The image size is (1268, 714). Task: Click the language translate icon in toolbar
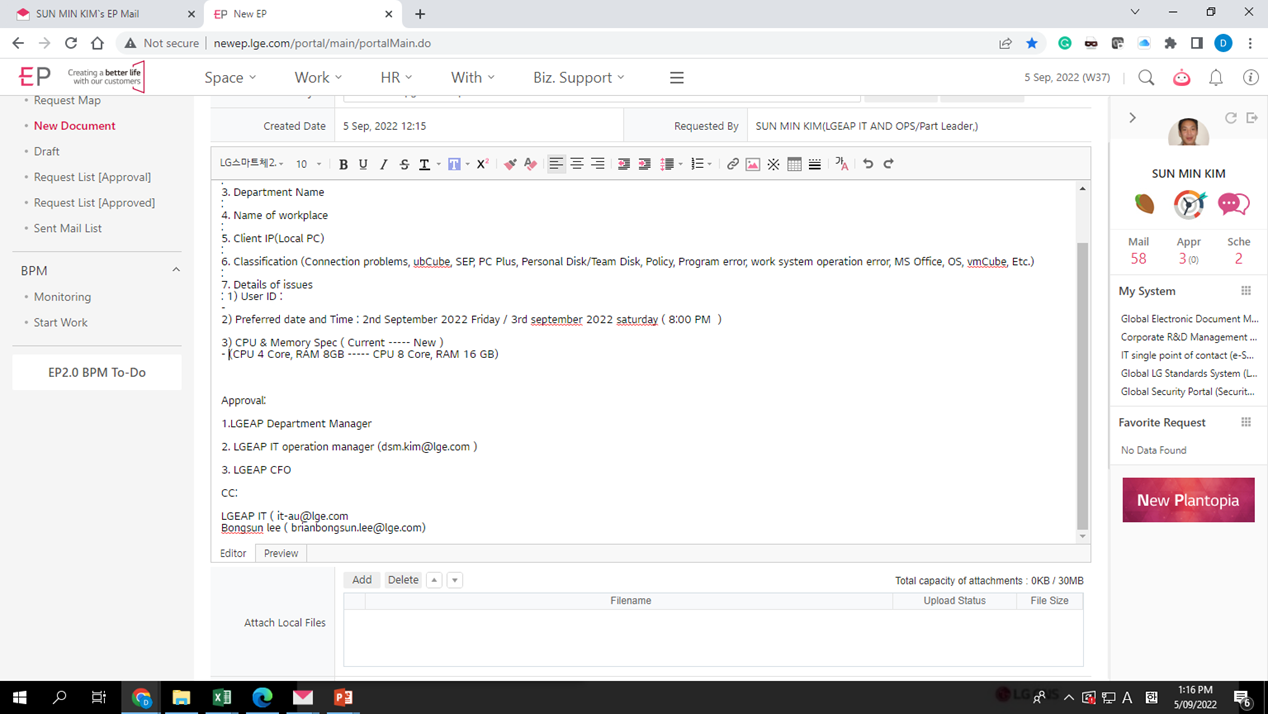pos(841,164)
